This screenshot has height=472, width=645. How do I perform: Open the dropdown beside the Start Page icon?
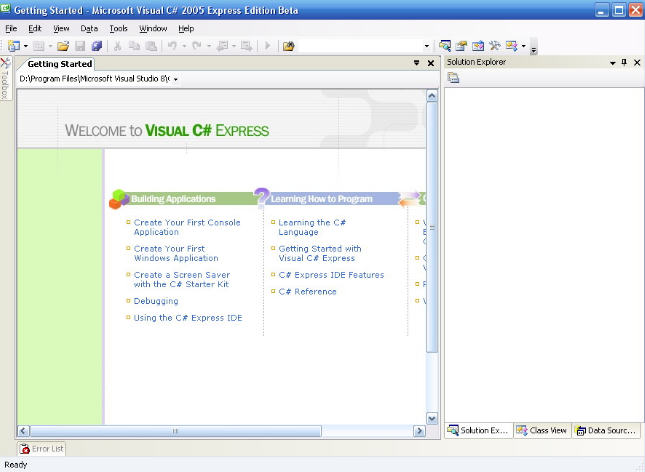(523, 46)
